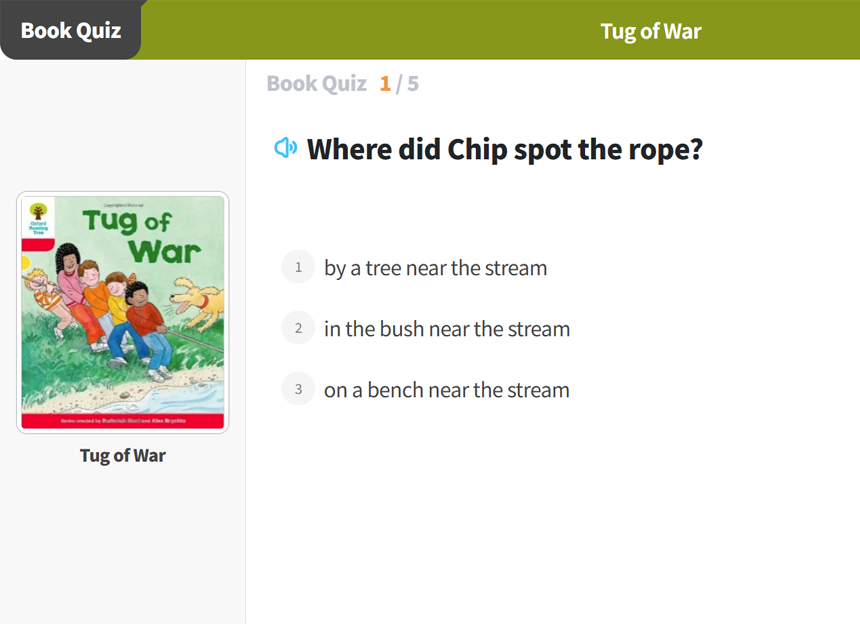Choose "in the bush near the stream"
Viewport: 860px width, 624px height.
(446, 329)
